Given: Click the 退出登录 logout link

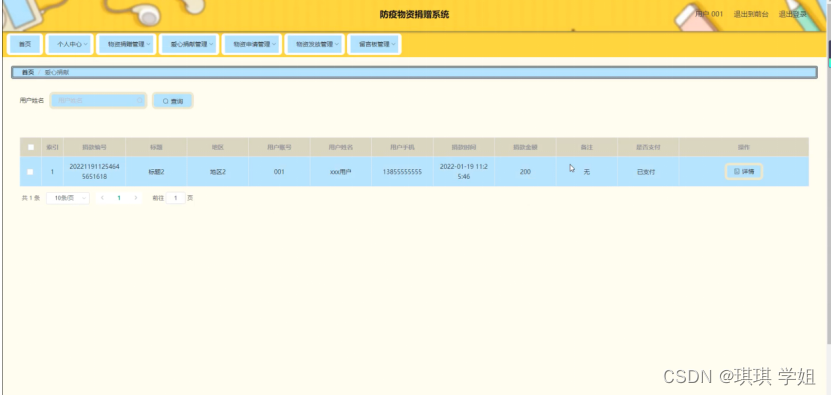Looking at the screenshot, I should [x=792, y=14].
